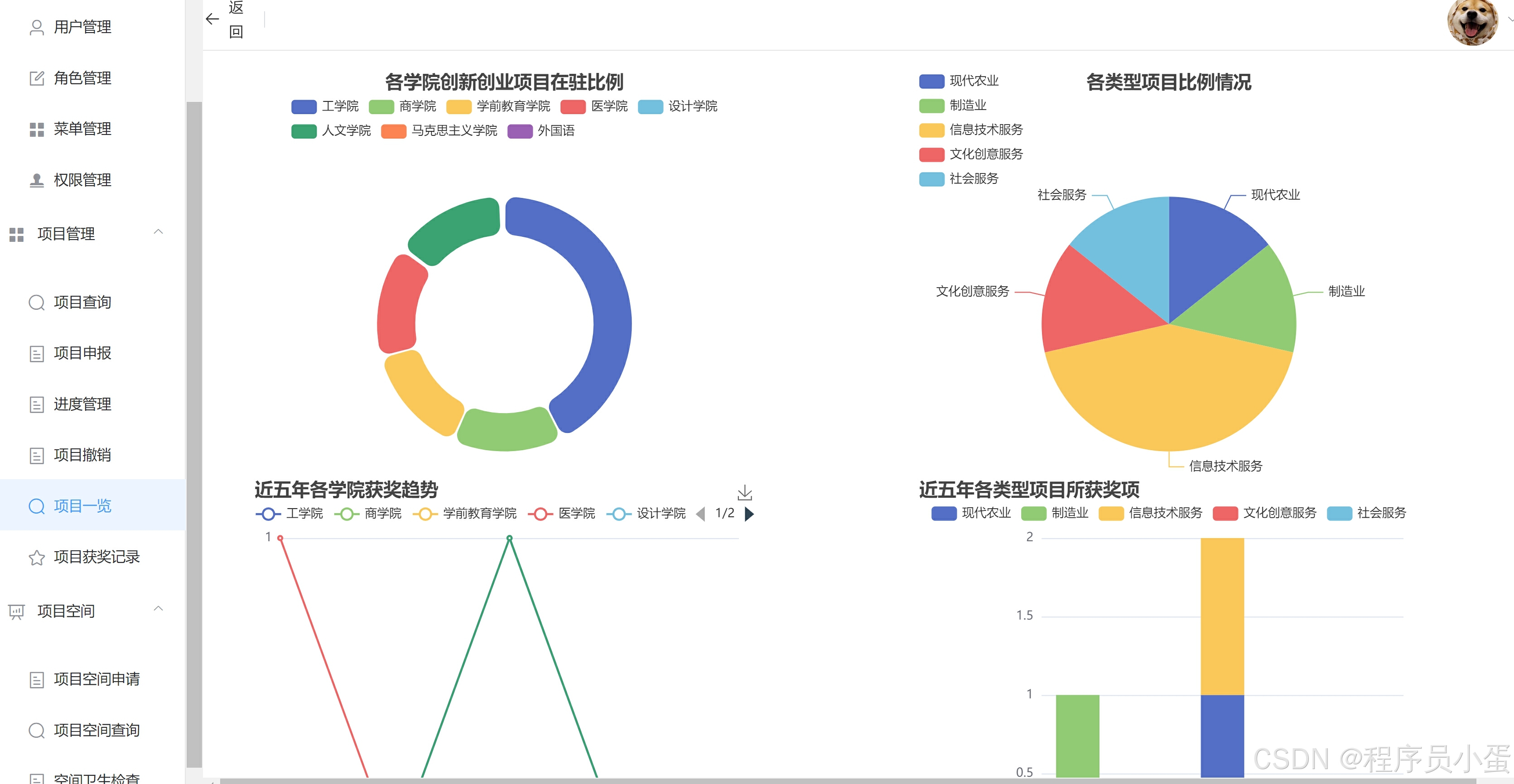Collapse the 项目管理 submenu chevron

point(158,232)
